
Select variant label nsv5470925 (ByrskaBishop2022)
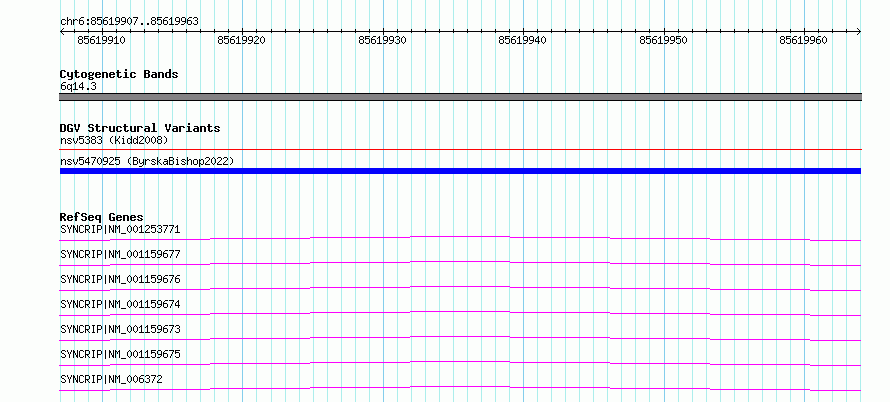147,162
